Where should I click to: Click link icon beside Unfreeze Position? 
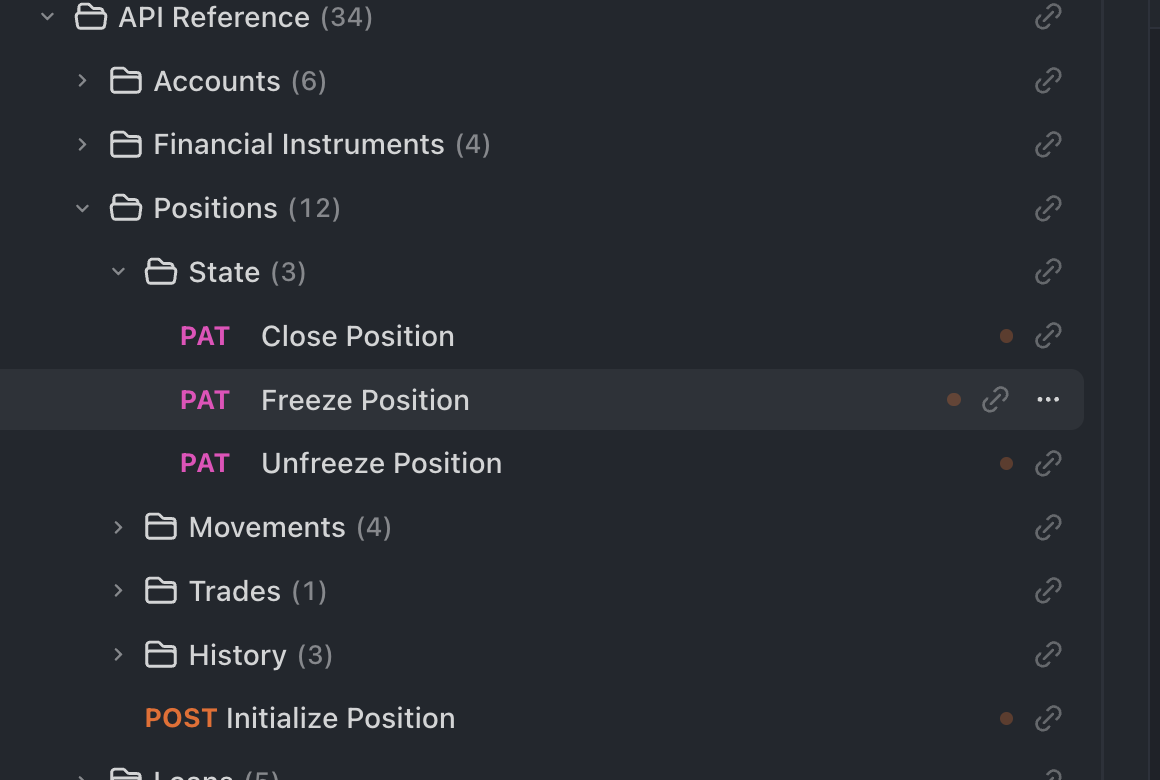click(1047, 463)
